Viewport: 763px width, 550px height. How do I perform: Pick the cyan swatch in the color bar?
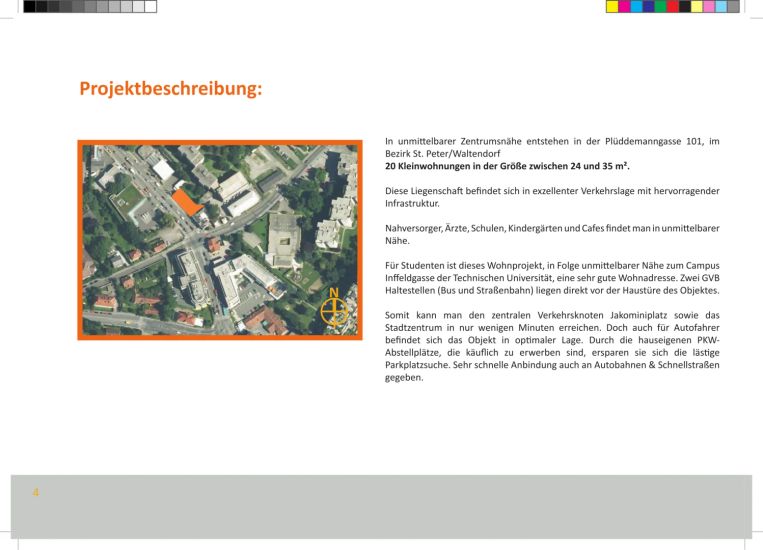pos(636,6)
